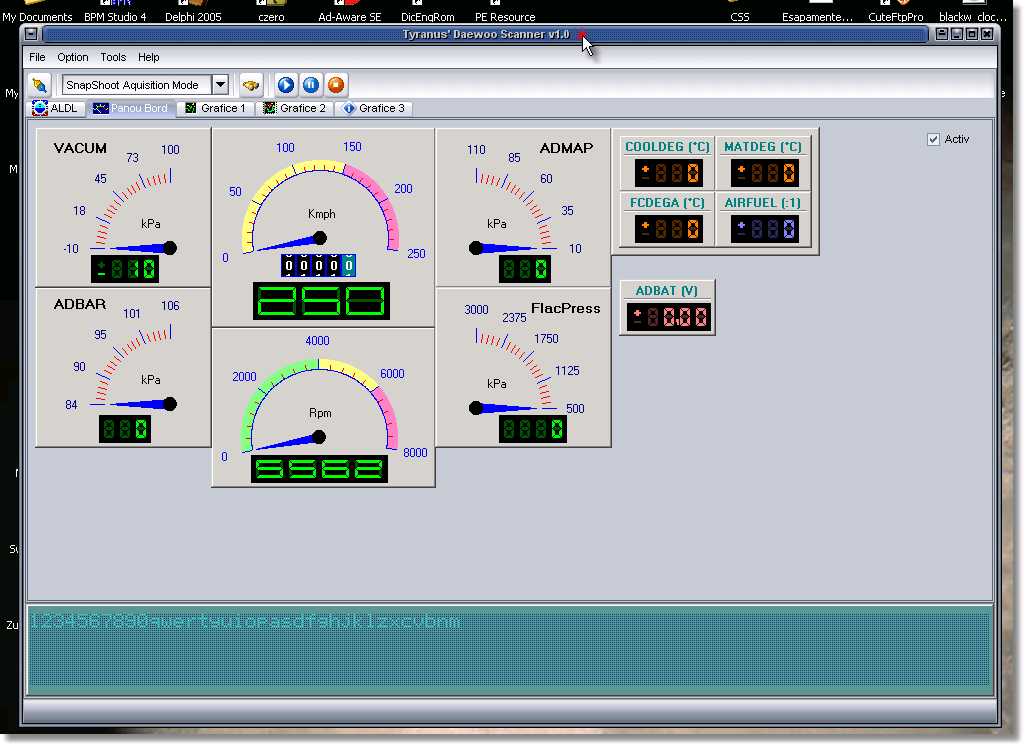Screen dimensions: 1025x746
Task: Click the ADBAR green digital readout
Action: coord(125,430)
